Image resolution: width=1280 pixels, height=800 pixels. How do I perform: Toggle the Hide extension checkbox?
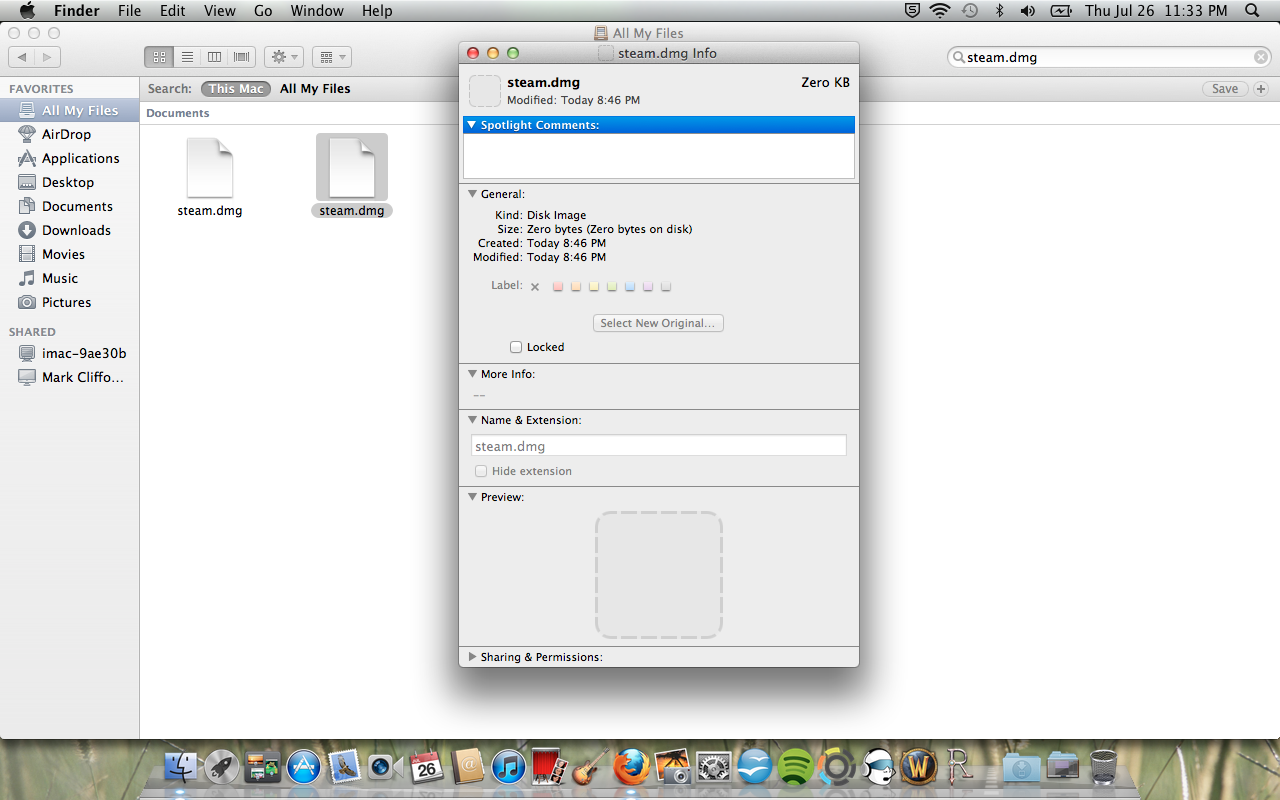pyautogui.click(x=481, y=471)
